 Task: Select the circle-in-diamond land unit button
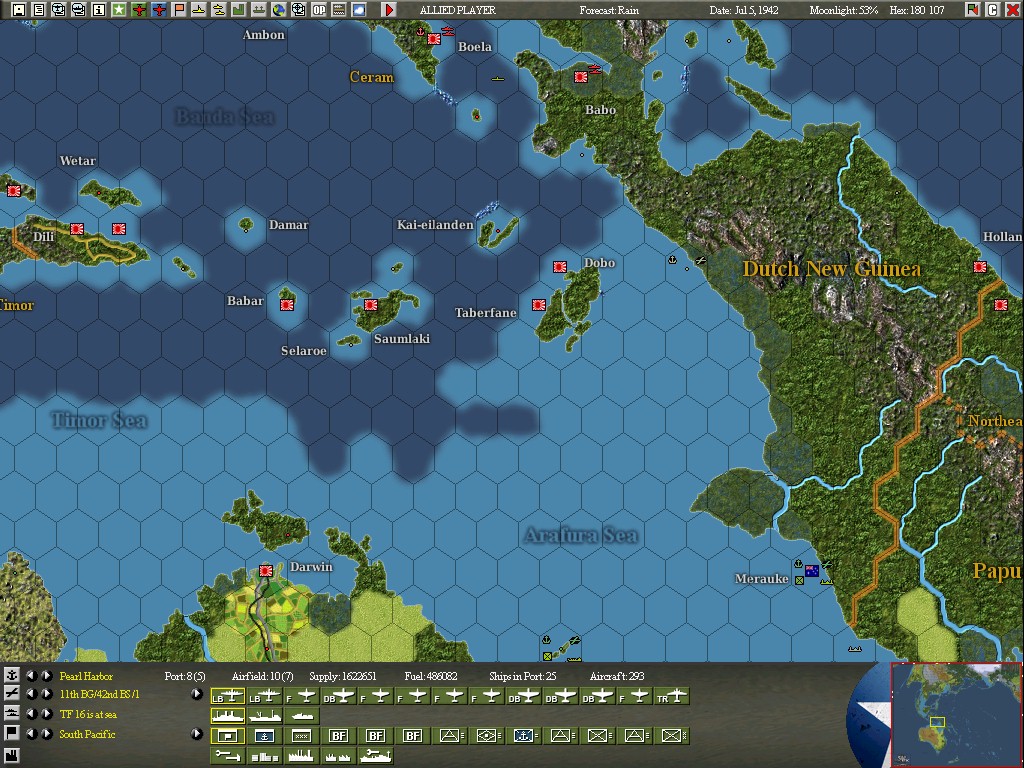tap(487, 735)
